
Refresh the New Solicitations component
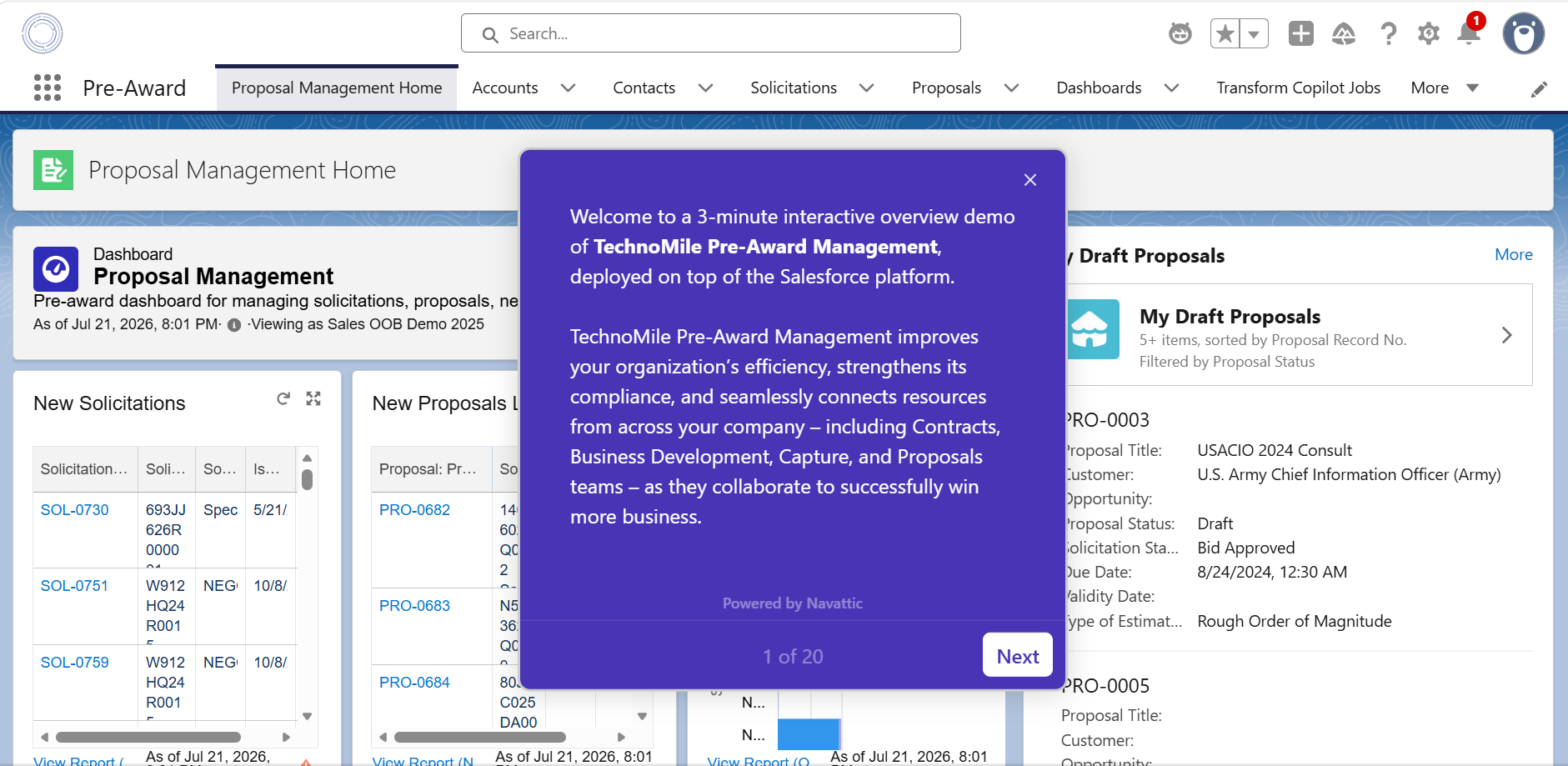(283, 399)
